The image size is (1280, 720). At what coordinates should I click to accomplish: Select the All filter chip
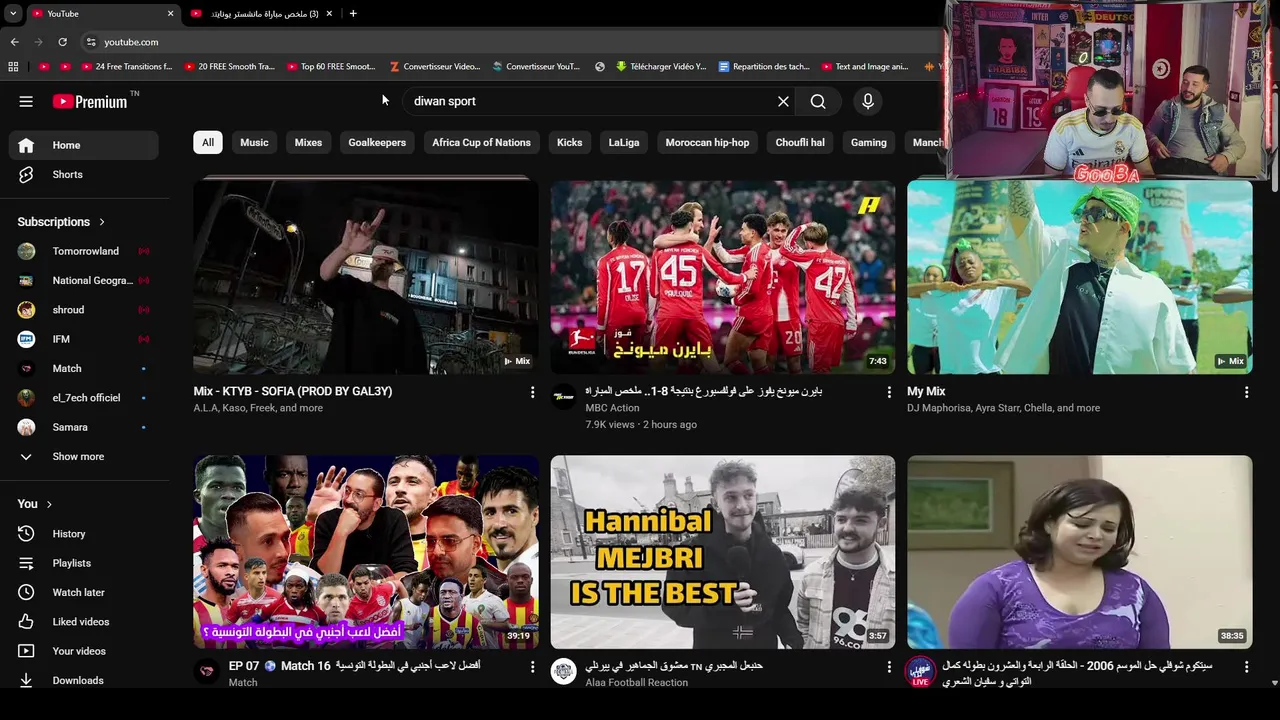(208, 142)
